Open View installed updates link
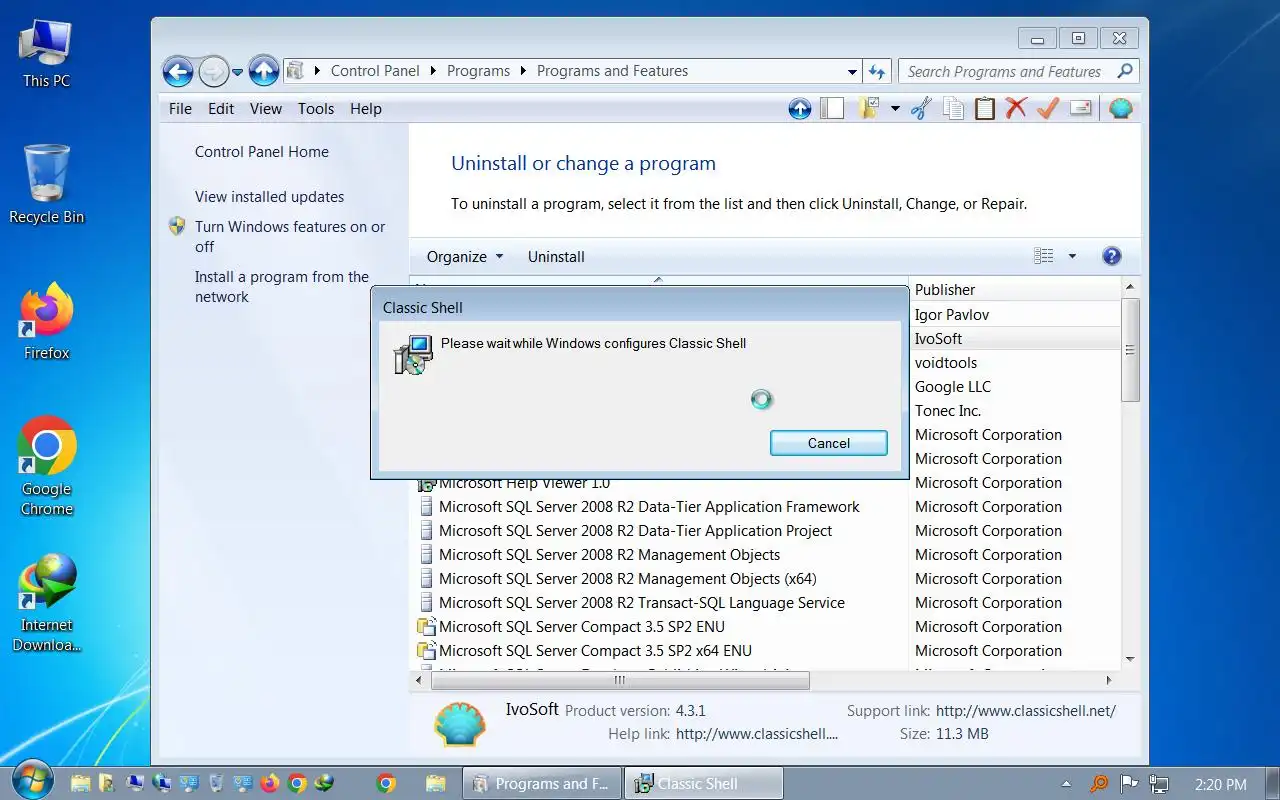This screenshot has height=800, width=1280. 269,197
